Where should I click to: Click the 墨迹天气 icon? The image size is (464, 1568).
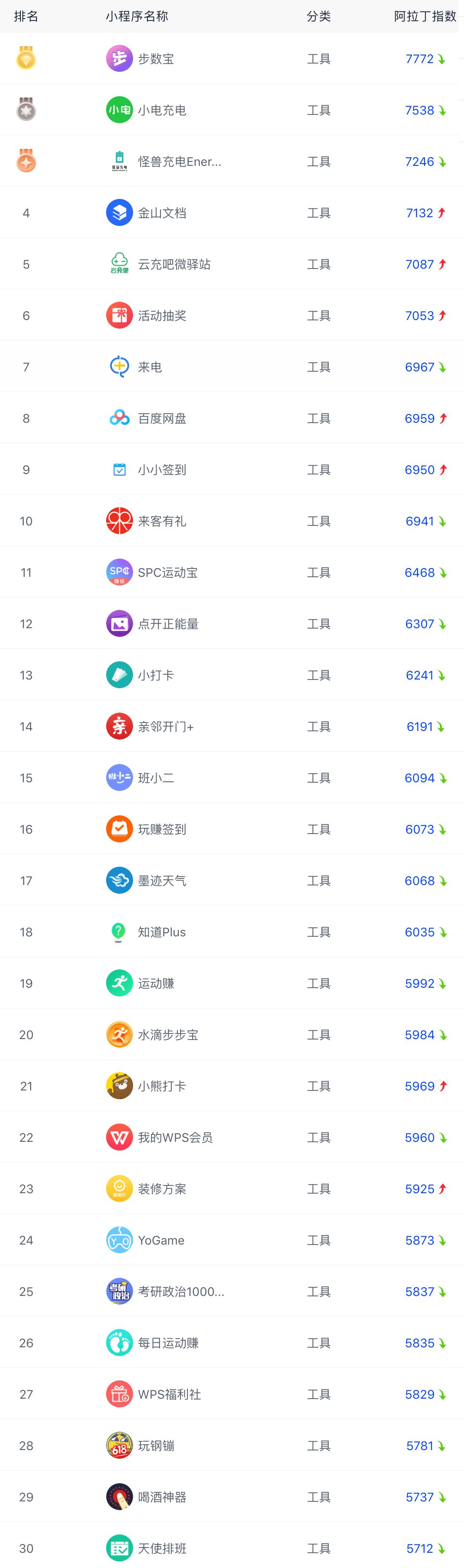pyautogui.click(x=119, y=881)
